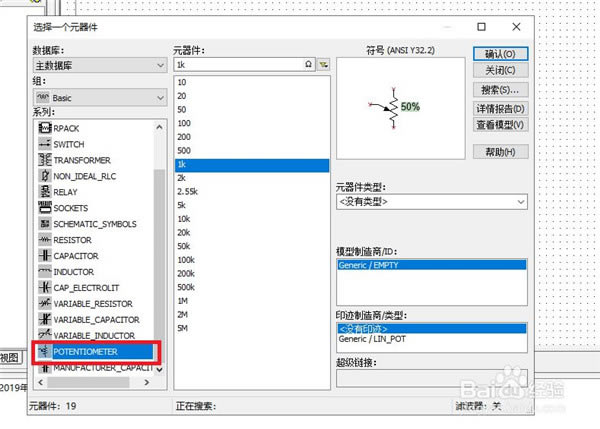Select the SOCKETS family icon

pos(45,208)
